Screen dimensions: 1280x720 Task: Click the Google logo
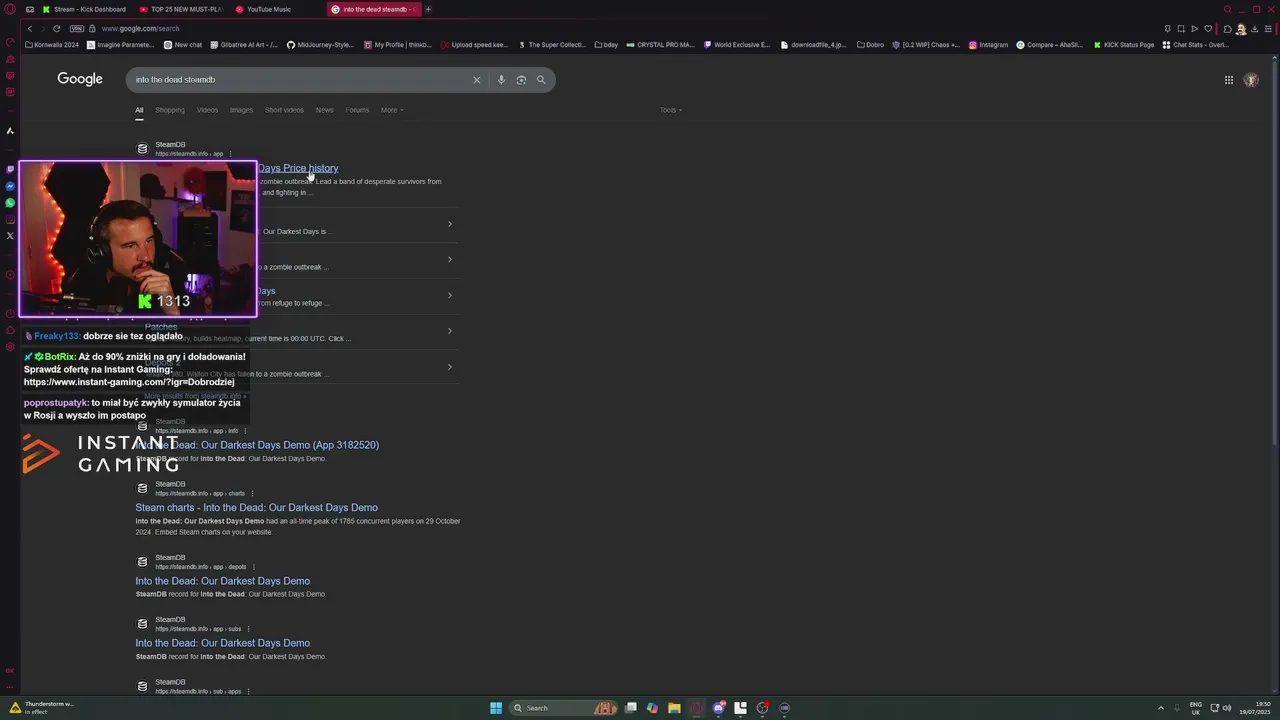[80, 79]
